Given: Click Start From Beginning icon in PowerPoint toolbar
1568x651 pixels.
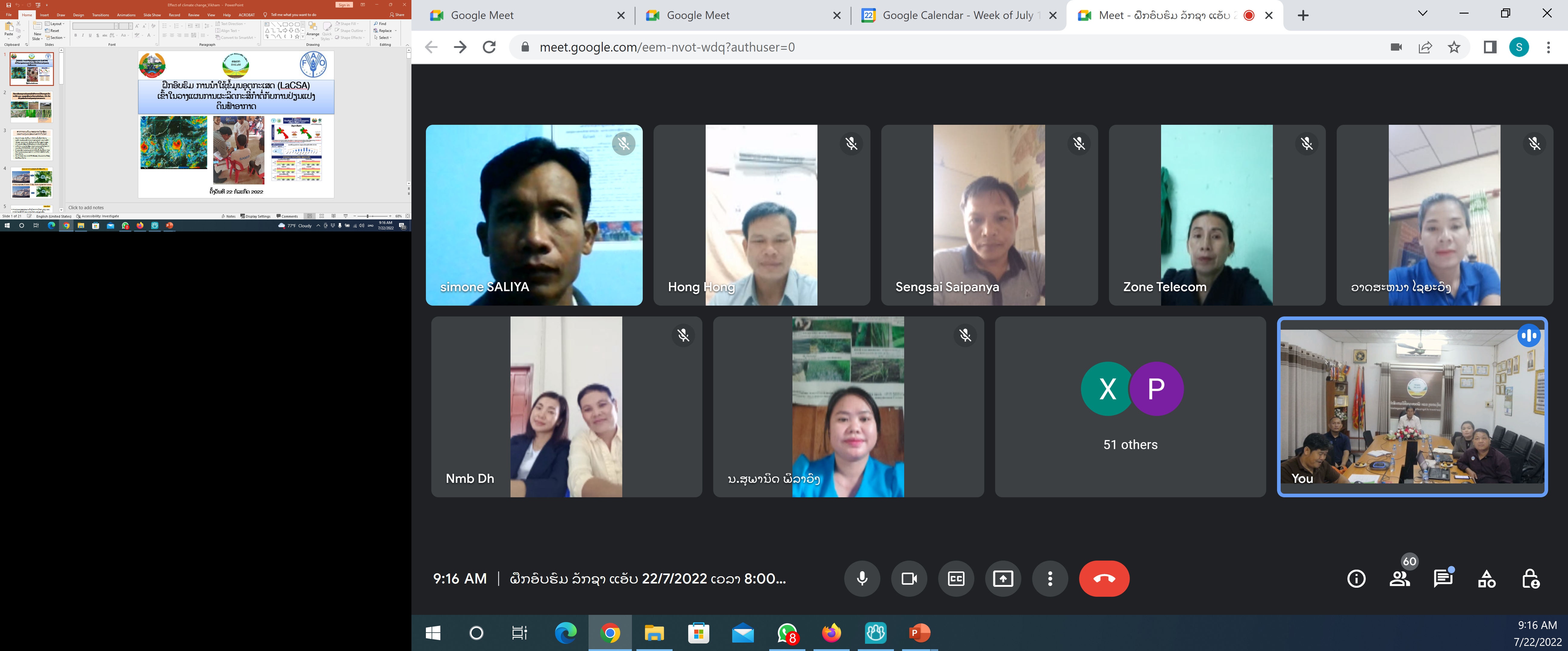Looking at the screenshot, I should coord(38,5).
